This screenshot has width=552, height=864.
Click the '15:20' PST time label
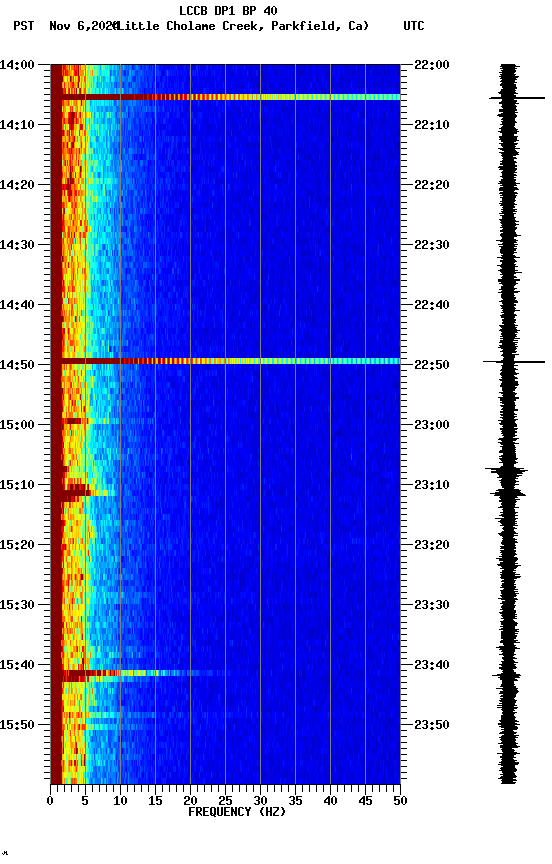click(17, 545)
